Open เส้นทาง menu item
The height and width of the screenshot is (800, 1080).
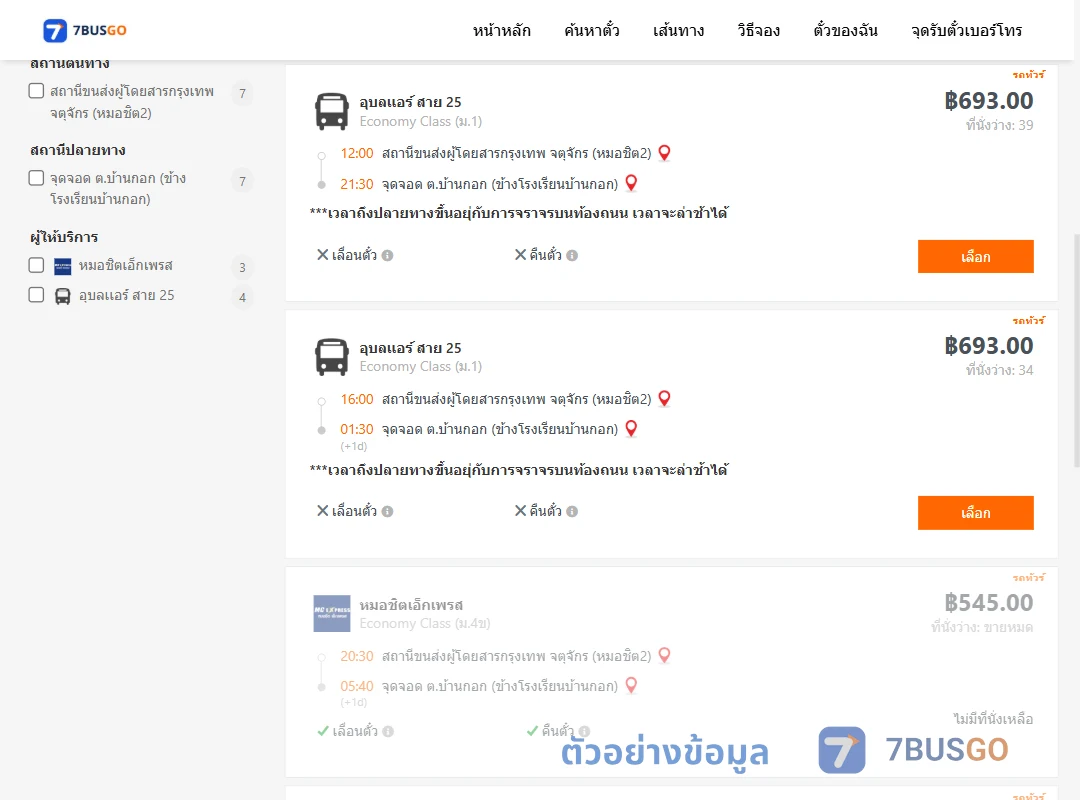(x=678, y=30)
